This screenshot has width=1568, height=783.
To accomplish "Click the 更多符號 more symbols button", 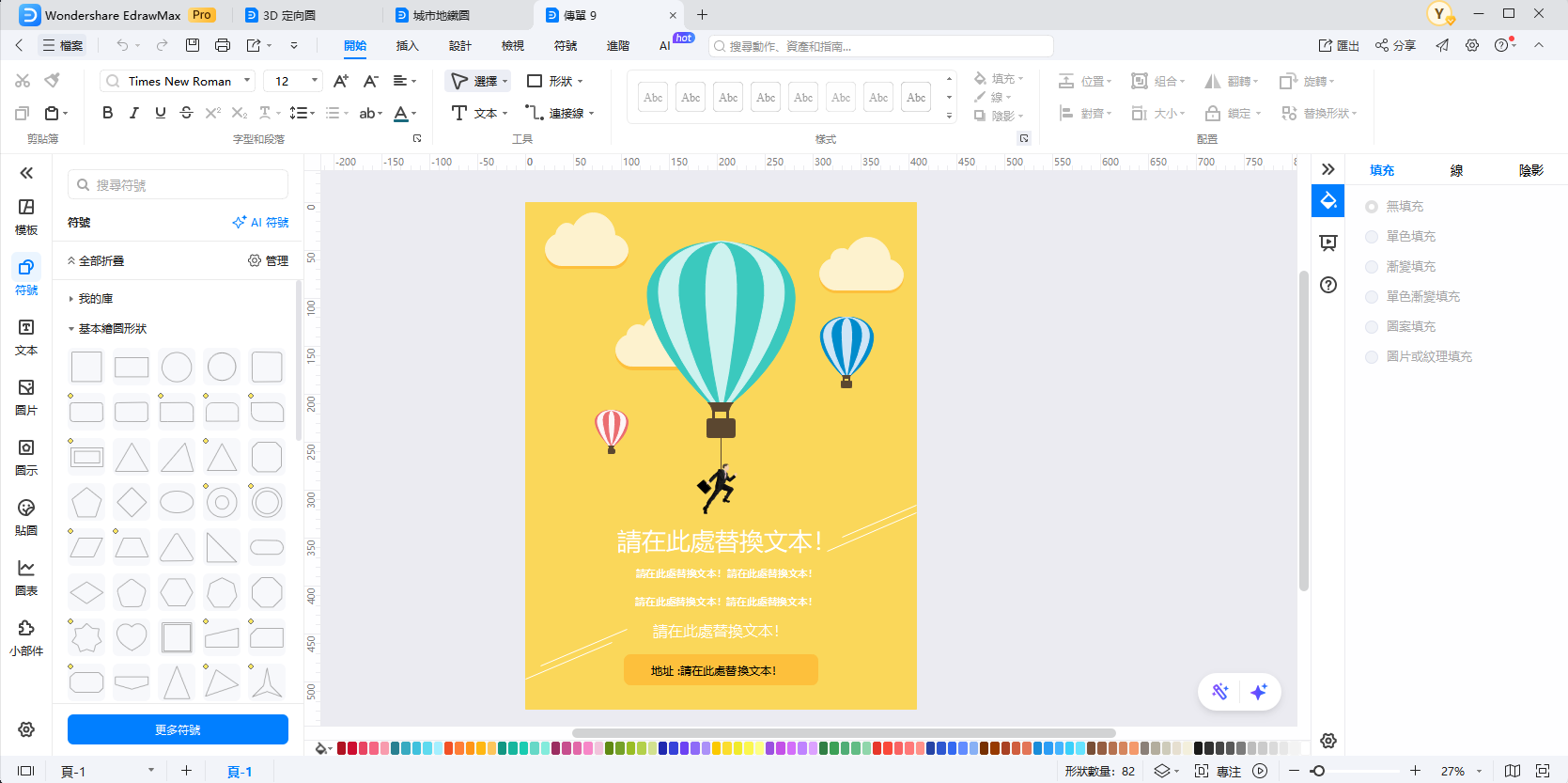I will 178,729.
